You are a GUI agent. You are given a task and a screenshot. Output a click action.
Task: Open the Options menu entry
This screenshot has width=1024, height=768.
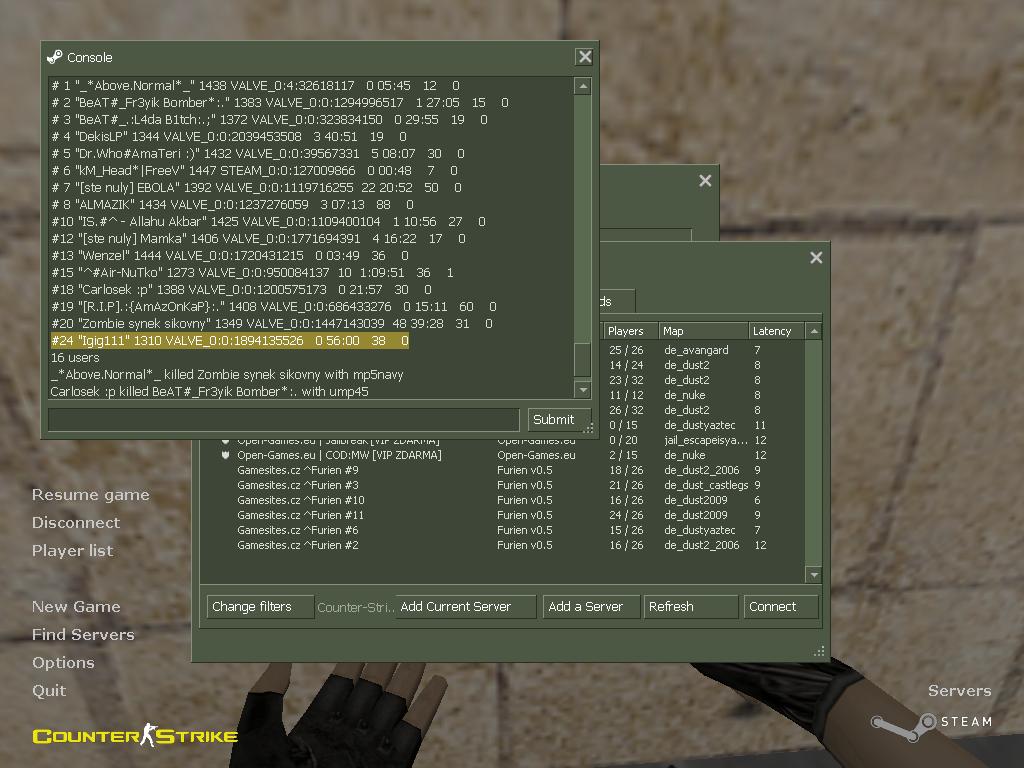(63, 663)
